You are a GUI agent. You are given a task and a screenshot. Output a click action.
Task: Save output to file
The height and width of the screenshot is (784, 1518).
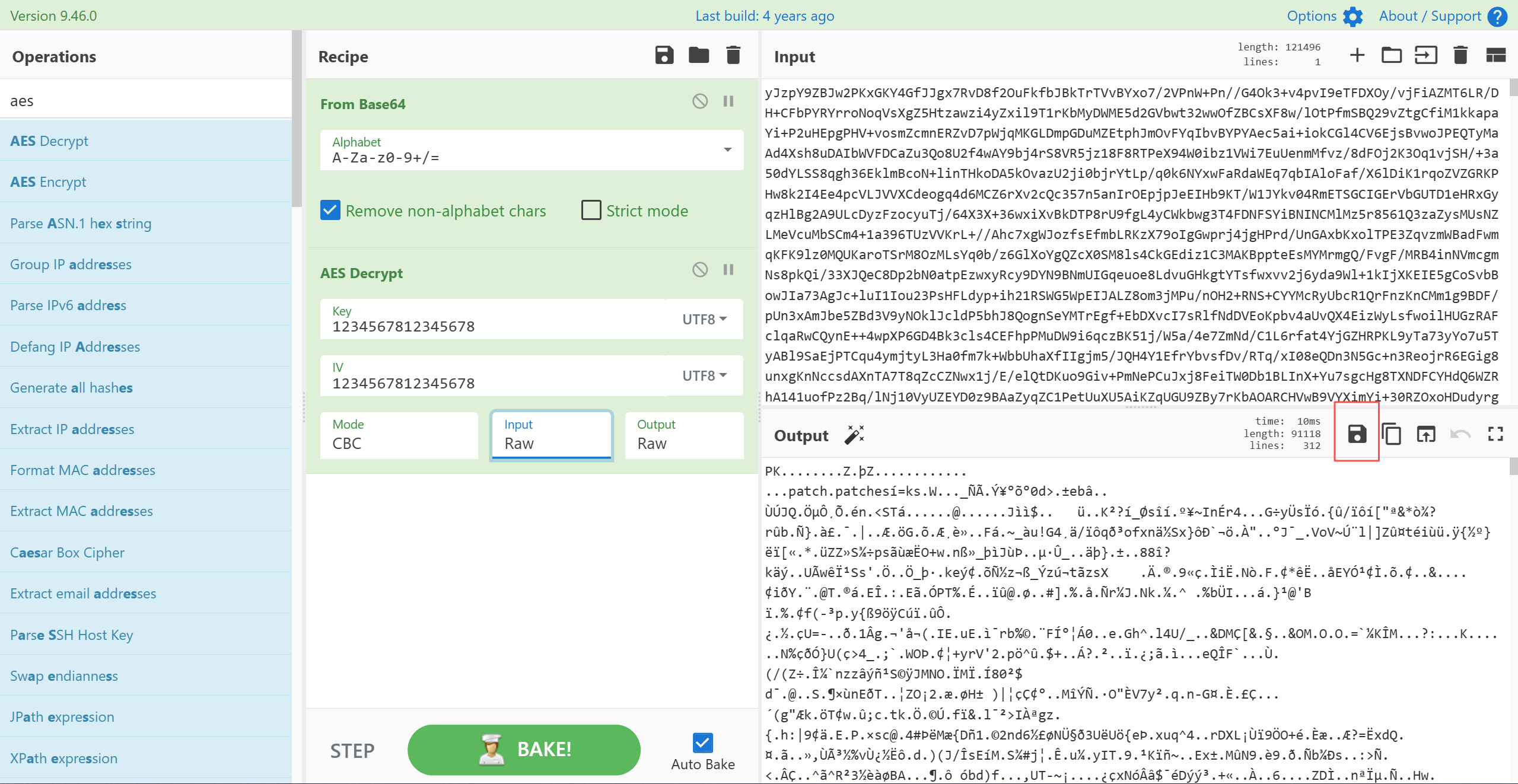(x=1357, y=434)
